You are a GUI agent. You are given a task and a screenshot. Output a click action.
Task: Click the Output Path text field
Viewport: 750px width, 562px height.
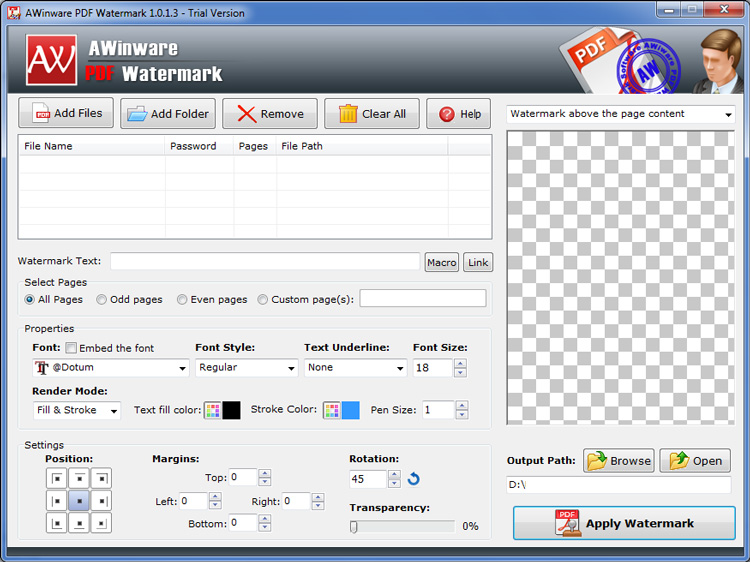click(618, 485)
